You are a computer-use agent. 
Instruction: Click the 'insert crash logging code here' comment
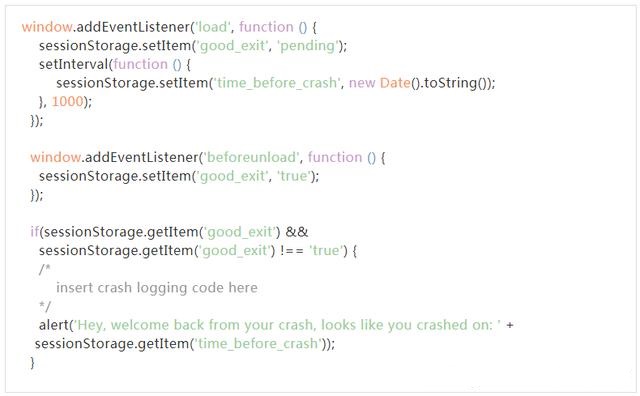click(x=157, y=288)
